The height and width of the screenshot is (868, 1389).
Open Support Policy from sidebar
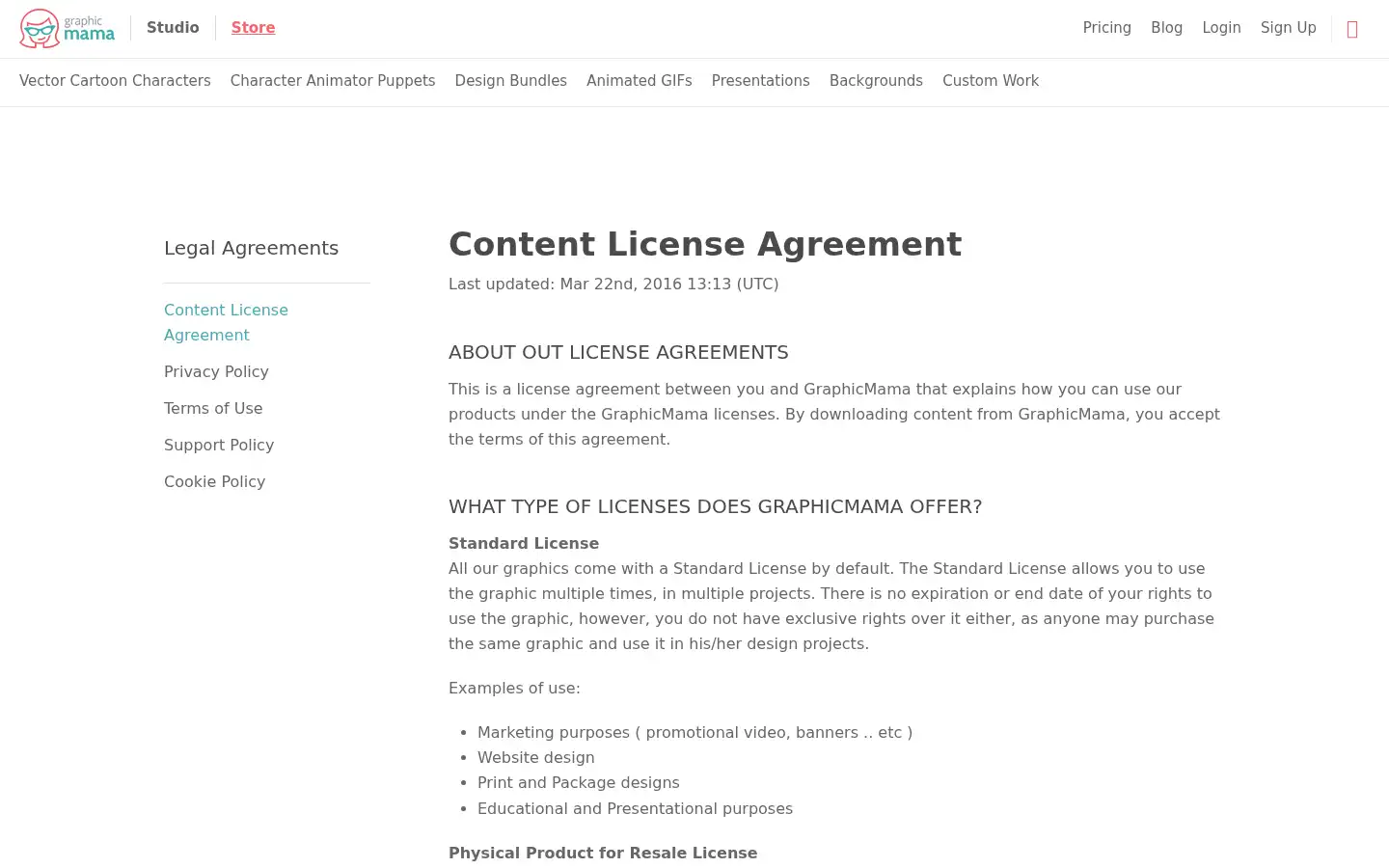[219, 445]
